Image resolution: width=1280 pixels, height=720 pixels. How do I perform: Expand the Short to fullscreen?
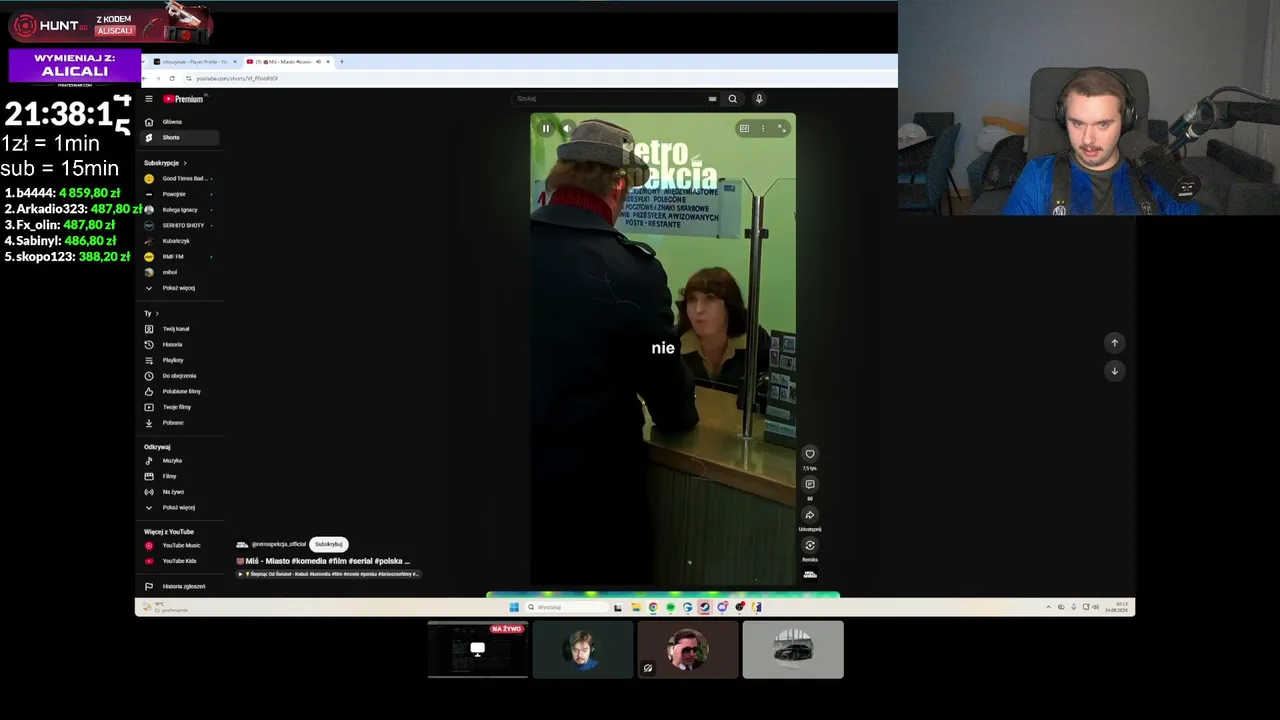782,128
